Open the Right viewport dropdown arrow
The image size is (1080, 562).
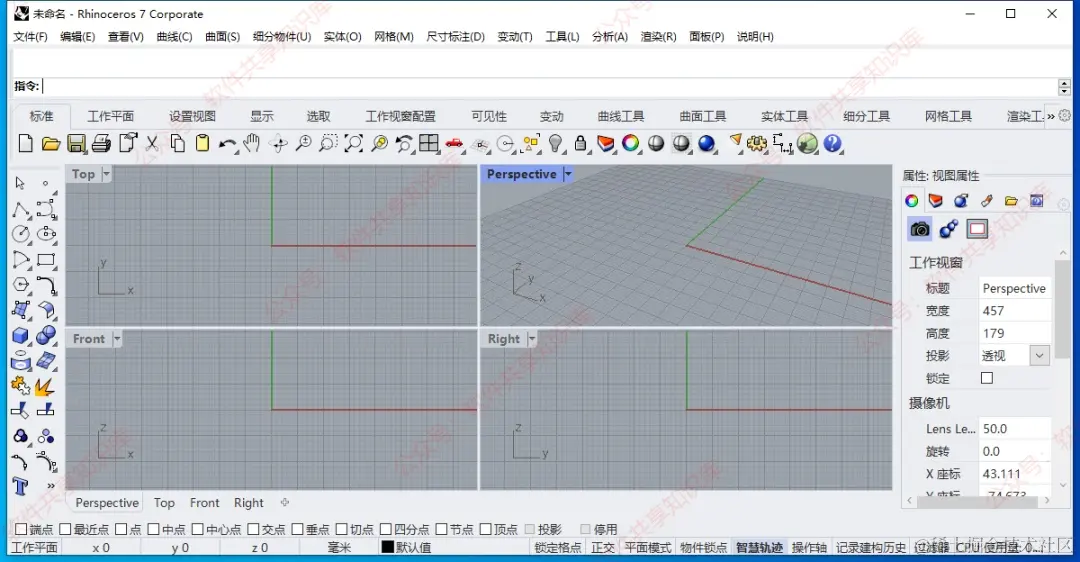pyautogui.click(x=531, y=339)
